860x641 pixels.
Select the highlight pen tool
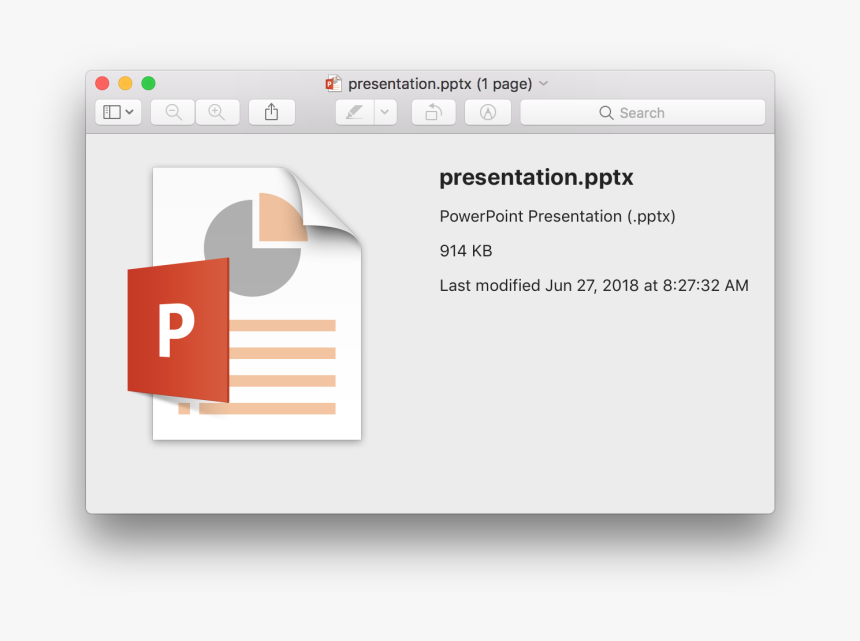coord(355,112)
